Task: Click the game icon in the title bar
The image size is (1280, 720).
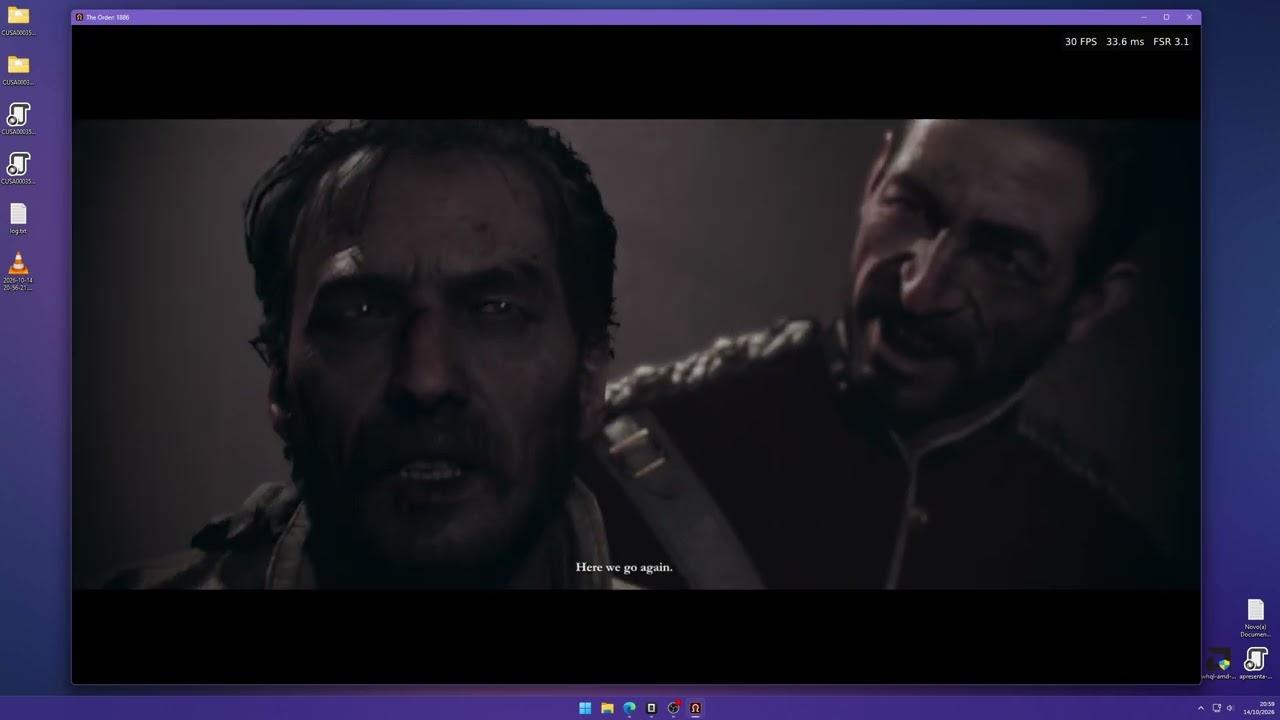Action: coord(79,17)
